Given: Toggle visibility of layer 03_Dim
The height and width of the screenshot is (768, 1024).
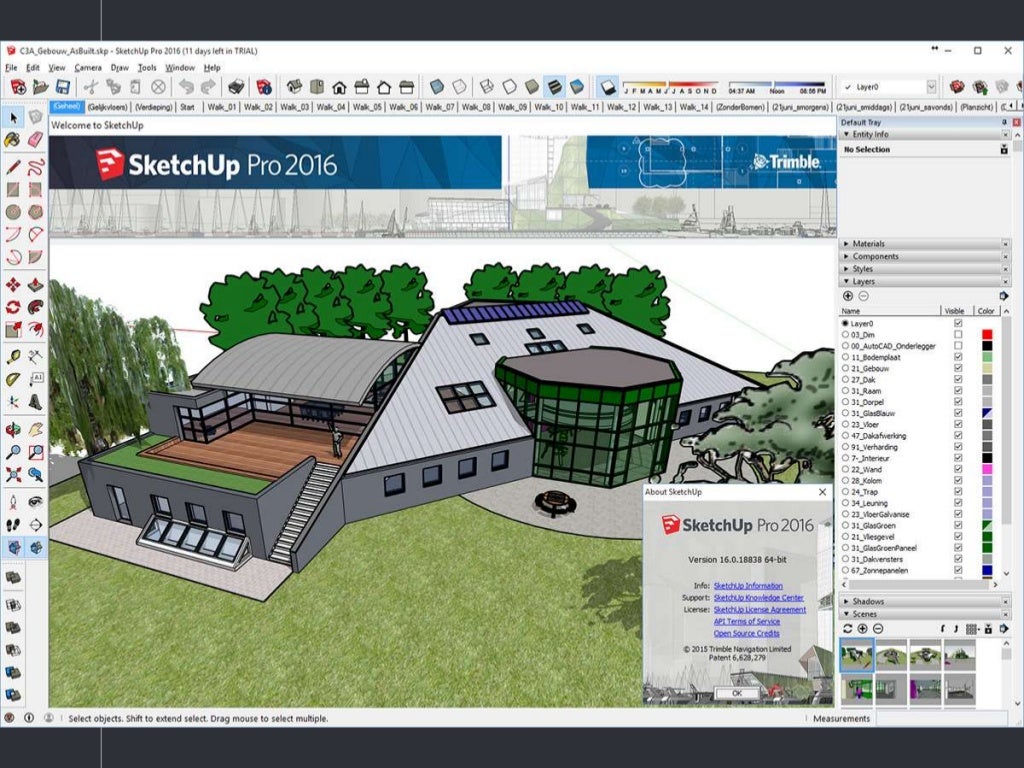Looking at the screenshot, I should point(958,334).
